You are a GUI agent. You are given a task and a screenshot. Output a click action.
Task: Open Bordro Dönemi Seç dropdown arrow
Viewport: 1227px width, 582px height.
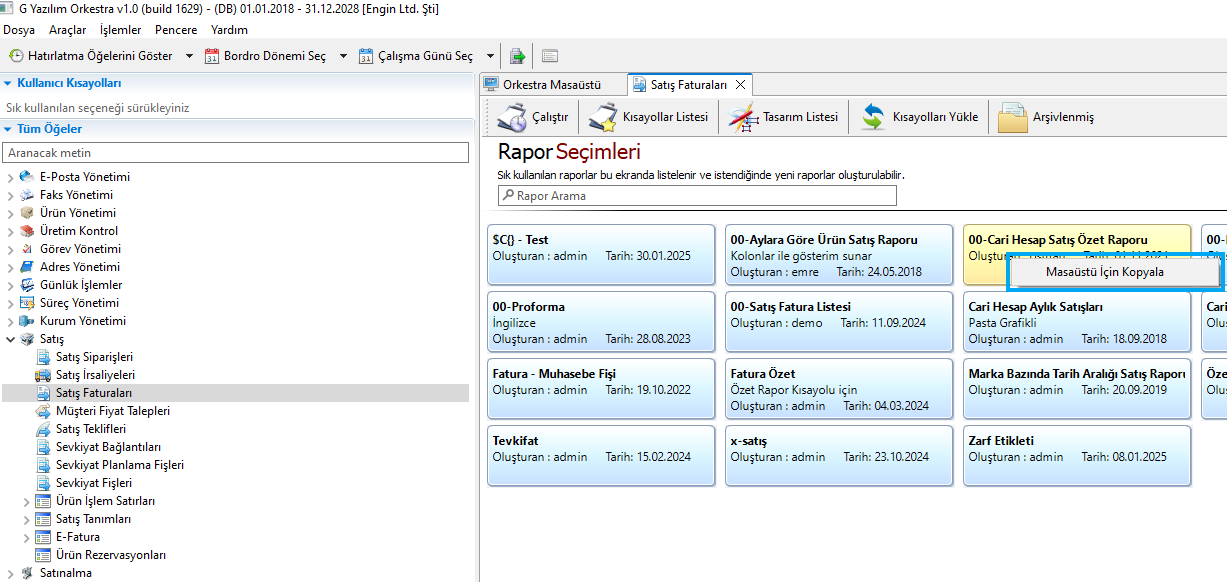tap(343, 56)
